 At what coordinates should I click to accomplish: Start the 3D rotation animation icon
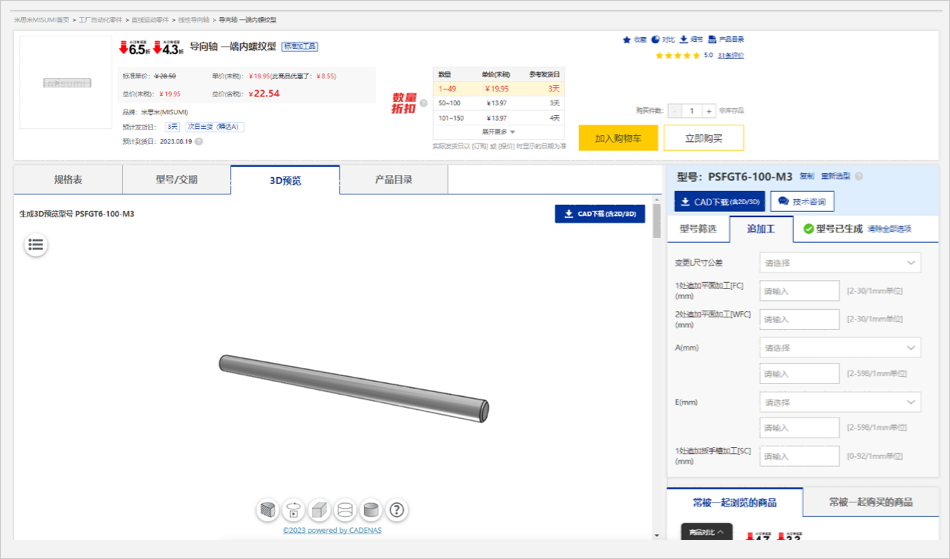(294, 510)
